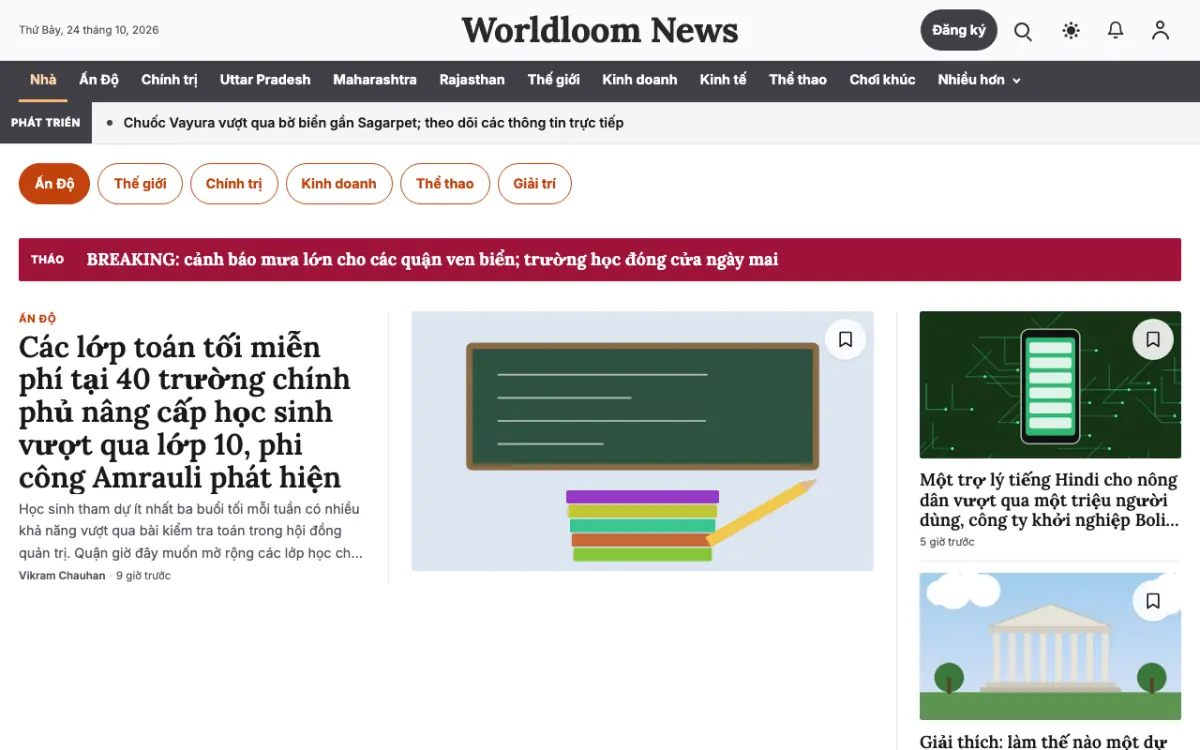Click the ẤN ĐỘ category label above headline
This screenshot has width=1200, height=750.
(37, 319)
